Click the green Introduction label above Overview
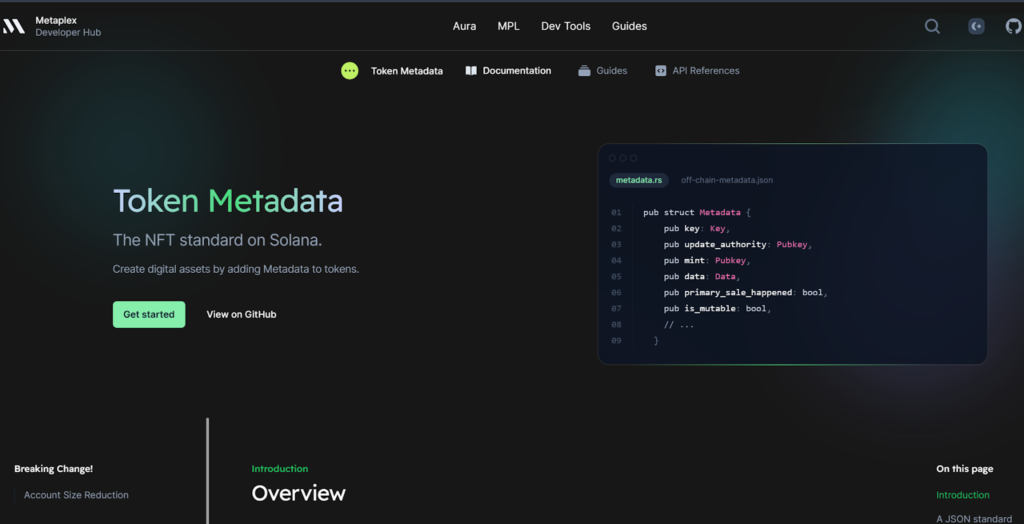The width and height of the screenshot is (1024, 524). pyautogui.click(x=280, y=468)
